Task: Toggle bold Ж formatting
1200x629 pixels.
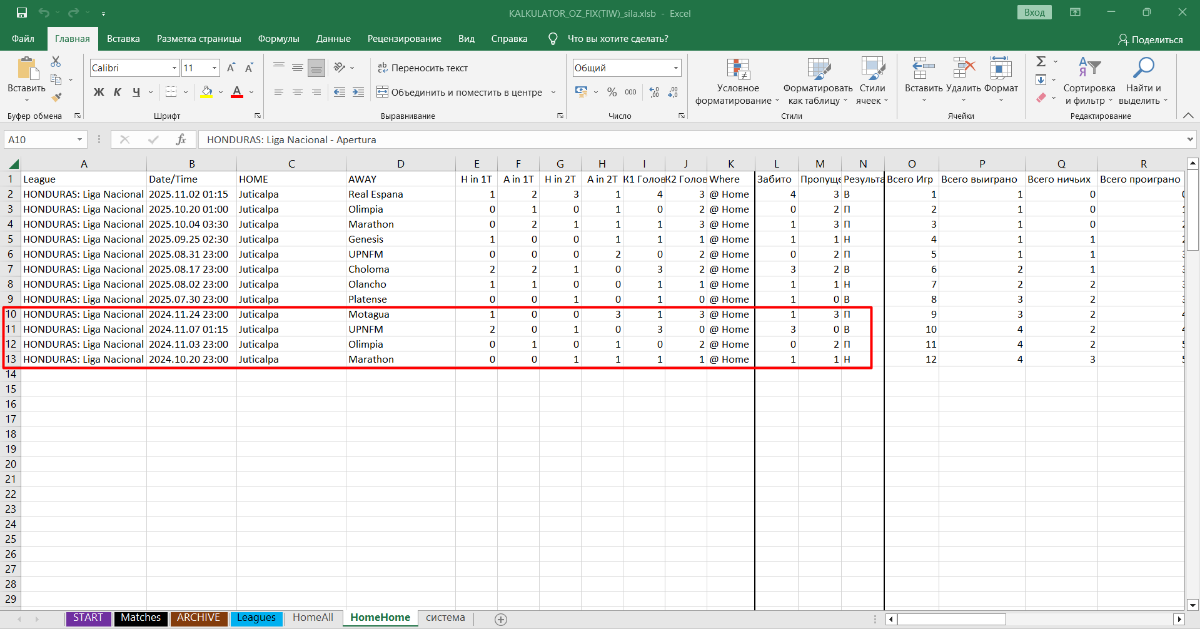Action: click(x=99, y=92)
